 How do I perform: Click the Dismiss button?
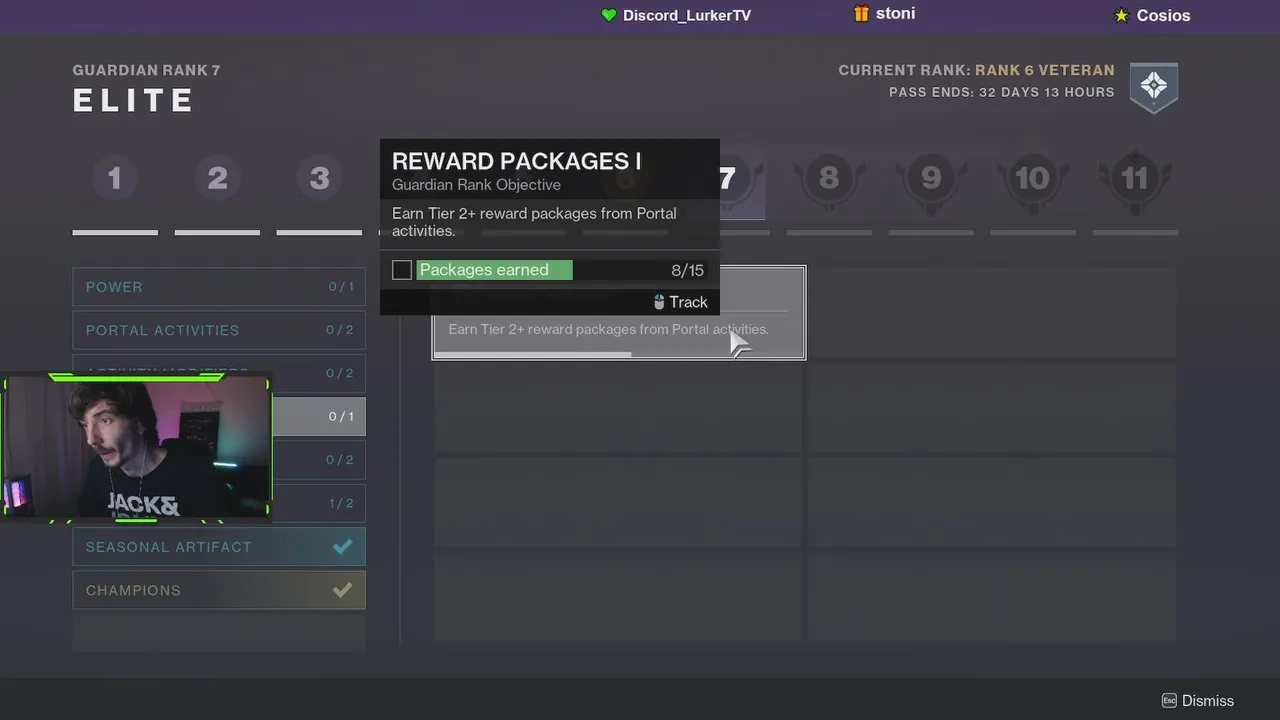point(1198,701)
